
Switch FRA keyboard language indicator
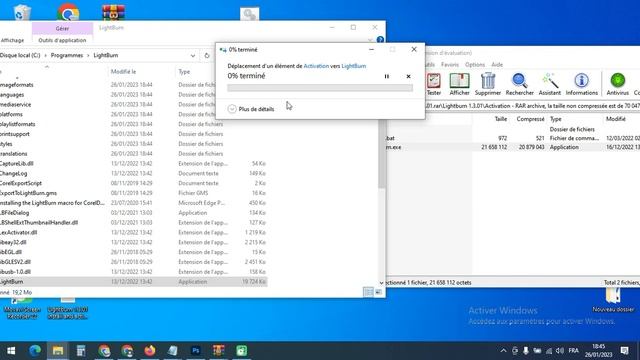573,351
